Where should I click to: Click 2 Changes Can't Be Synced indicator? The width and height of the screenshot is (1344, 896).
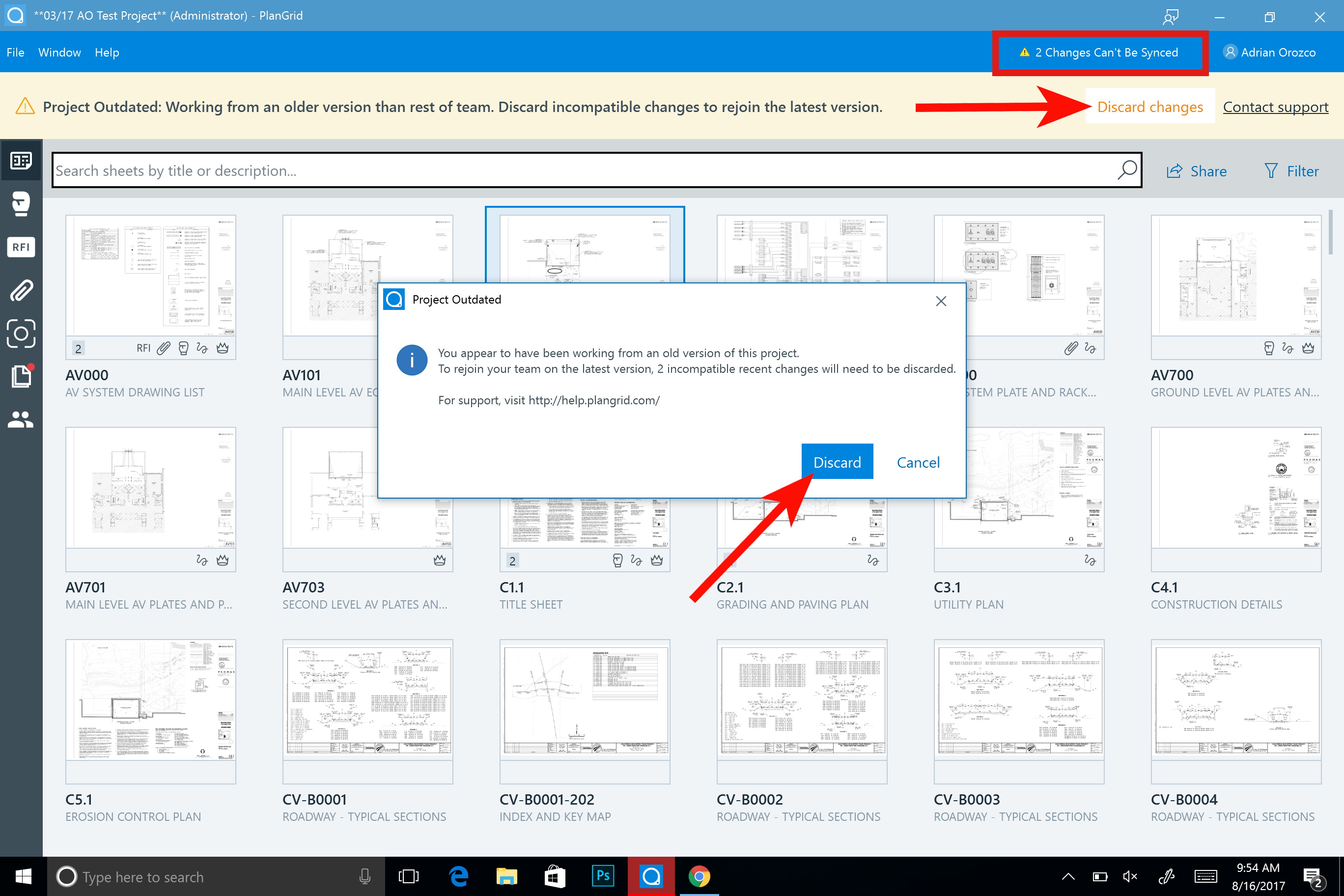point(1099,52)
